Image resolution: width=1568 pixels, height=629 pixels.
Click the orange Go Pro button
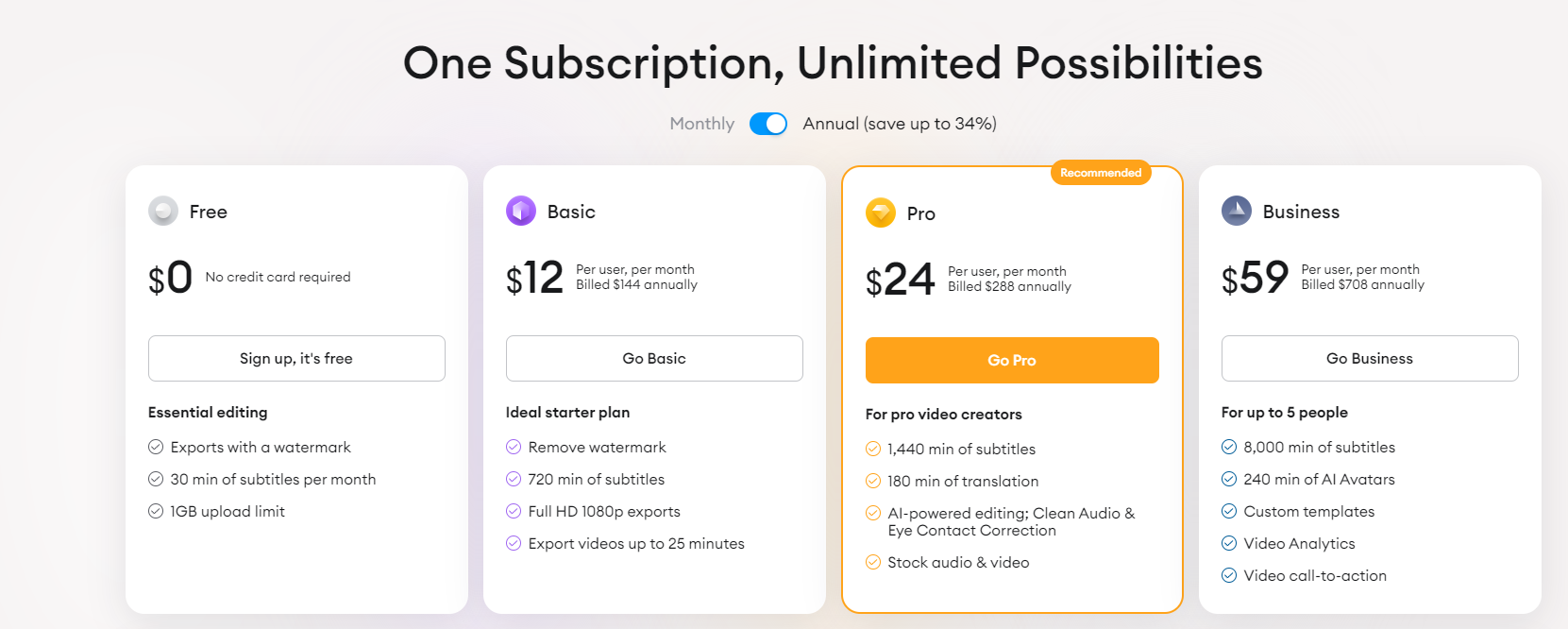(x=1012, y=360)
